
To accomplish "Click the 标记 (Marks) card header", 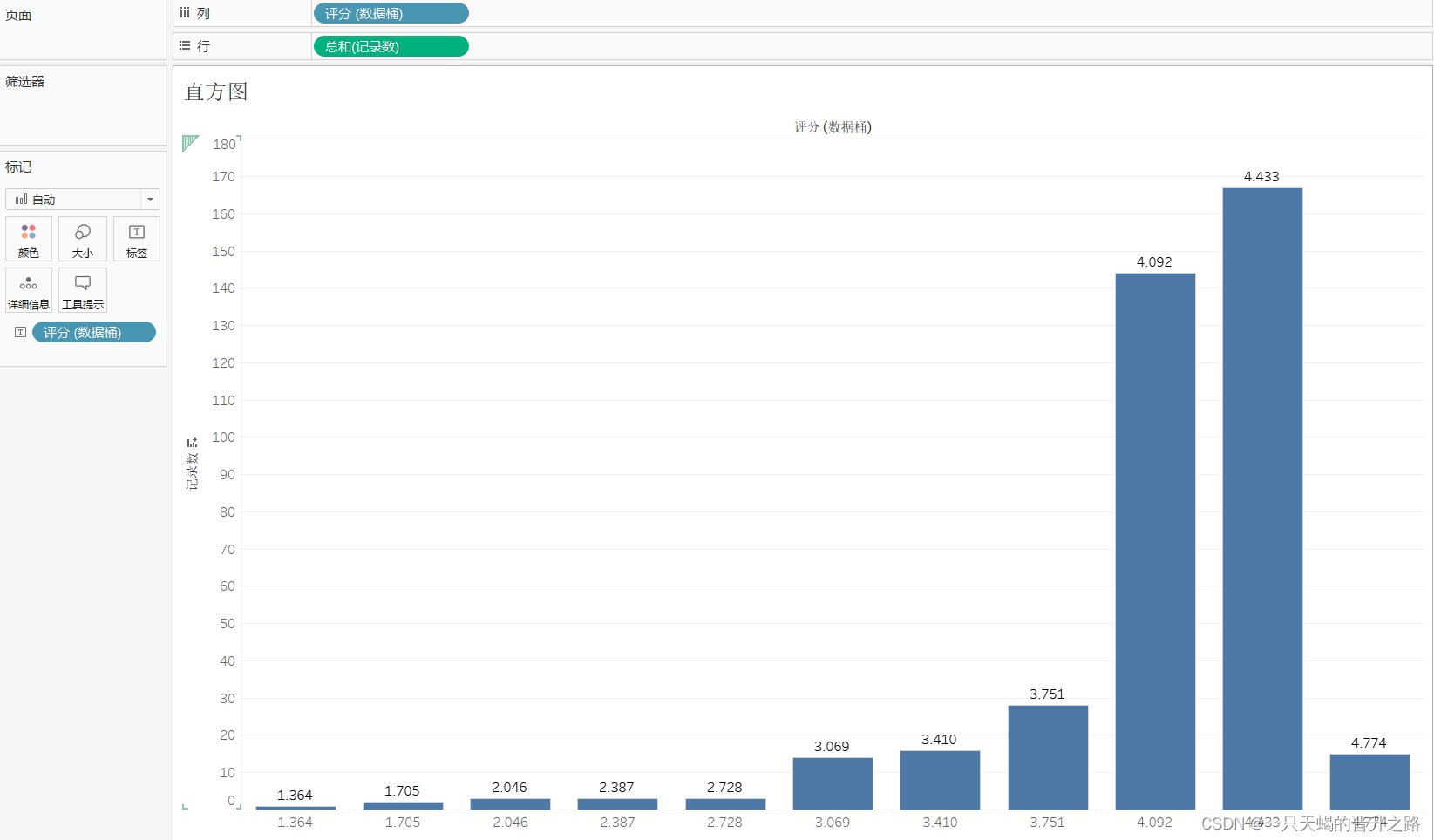I will pyautogui.click(x=18, y=166).
